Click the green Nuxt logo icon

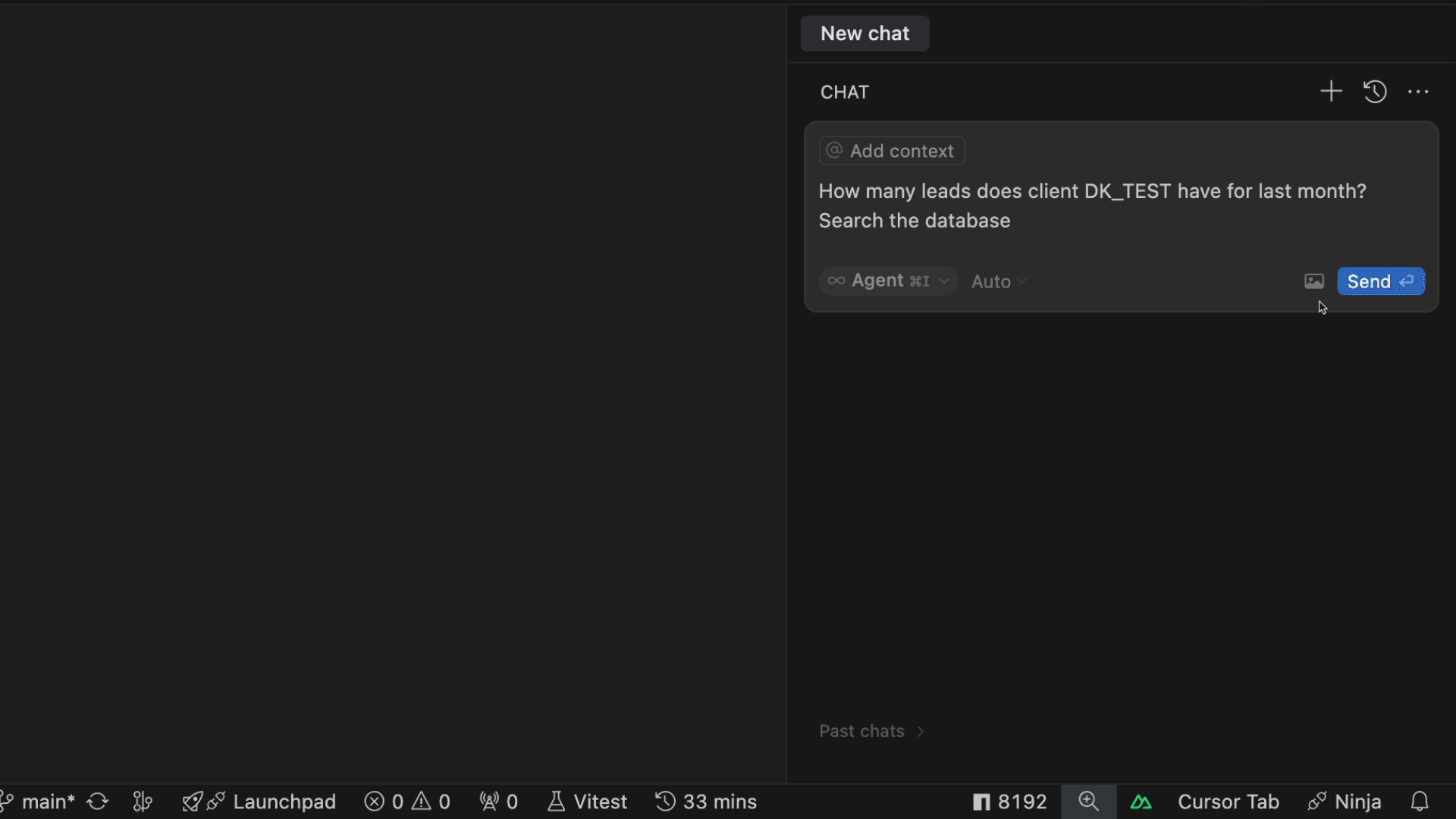[x=1141, y=802]
